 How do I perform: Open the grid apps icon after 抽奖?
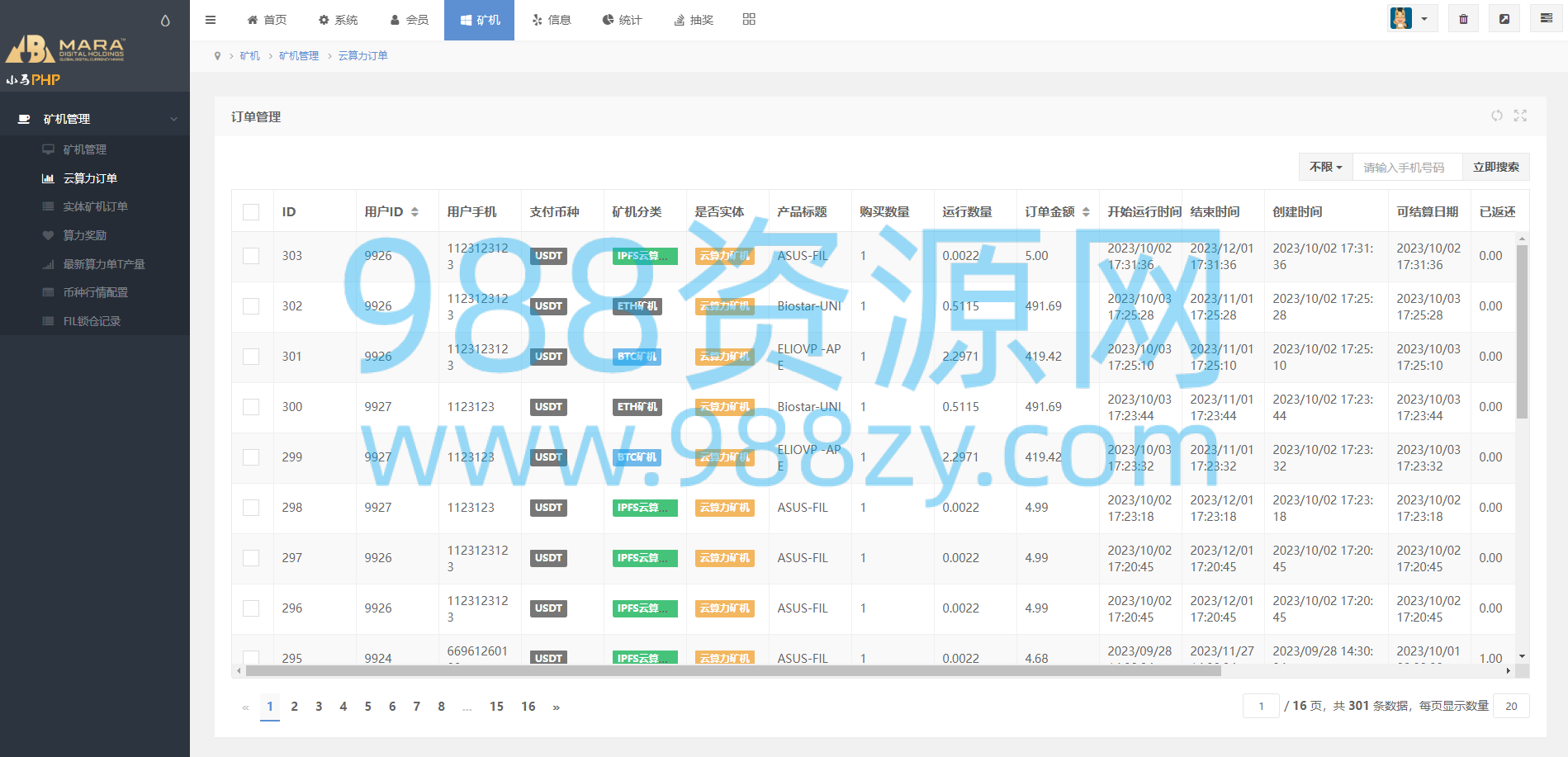(x=749, y=19)
